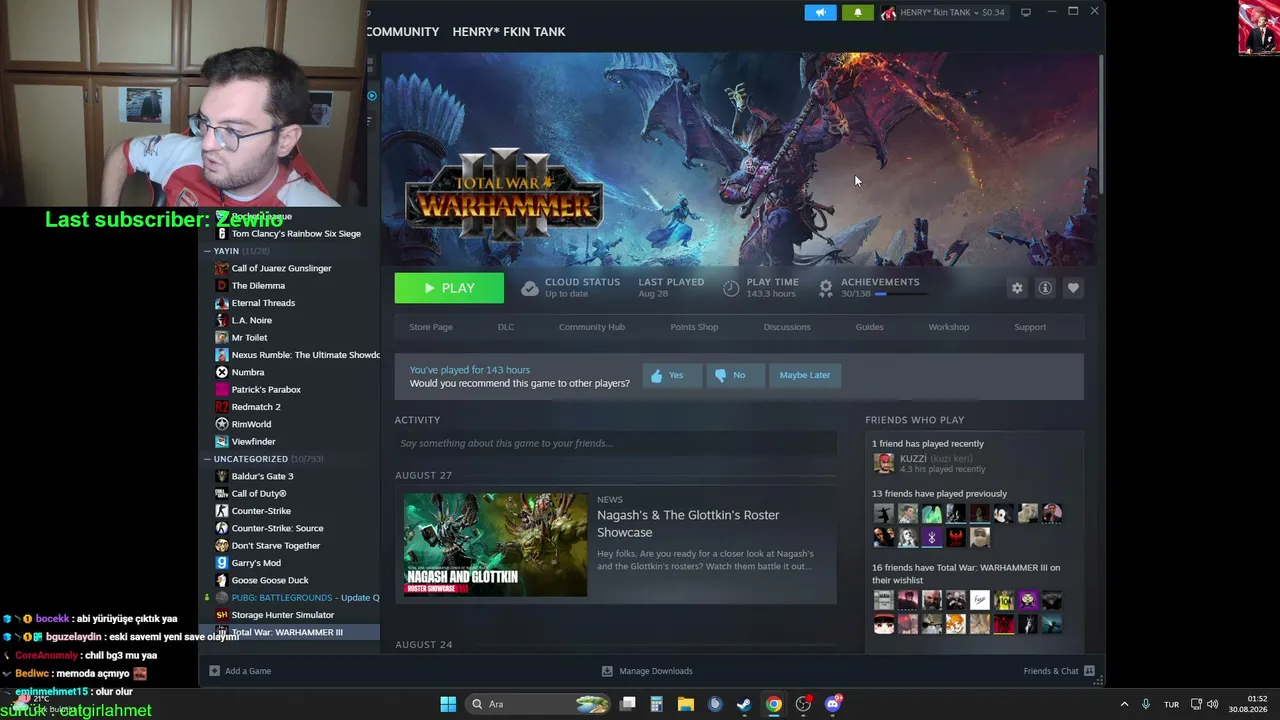Open the green notifications bell
Image resolution: width=1280 pixels, height=720 pixels.
(857, 13)
